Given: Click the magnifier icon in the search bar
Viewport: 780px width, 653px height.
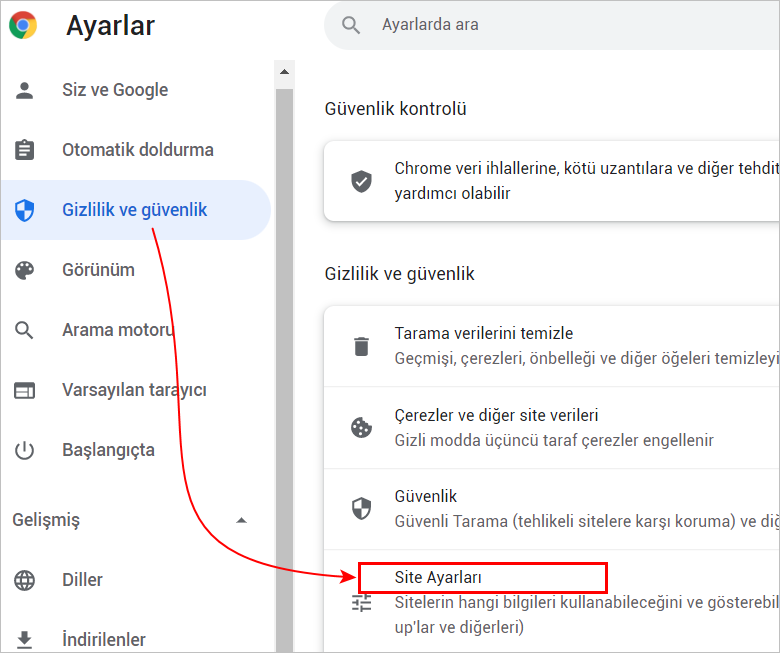Looking at the screenshot, I should pyautogui.click(x=351, y=24).
